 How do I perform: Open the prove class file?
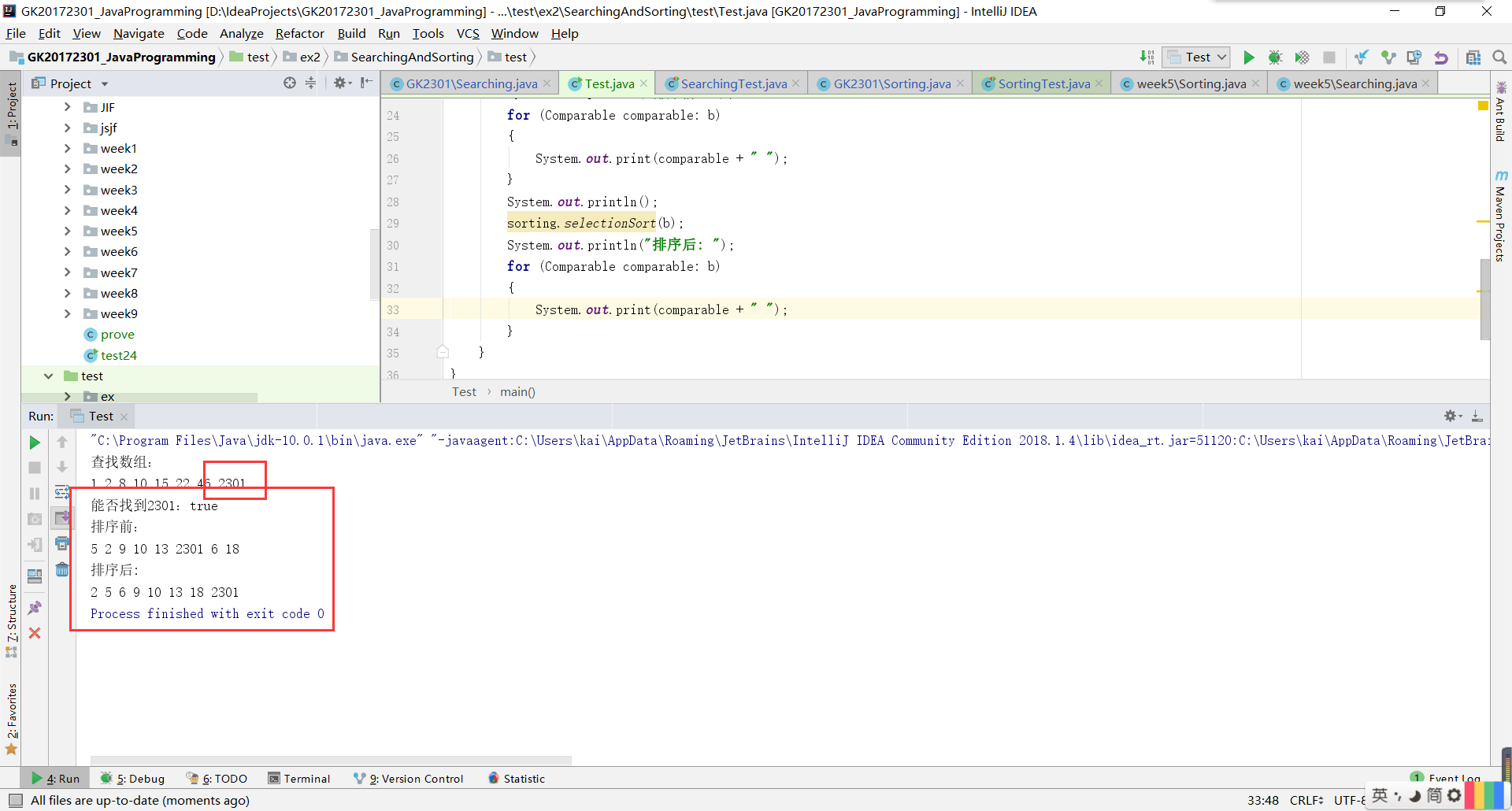[x=117, y=335]
